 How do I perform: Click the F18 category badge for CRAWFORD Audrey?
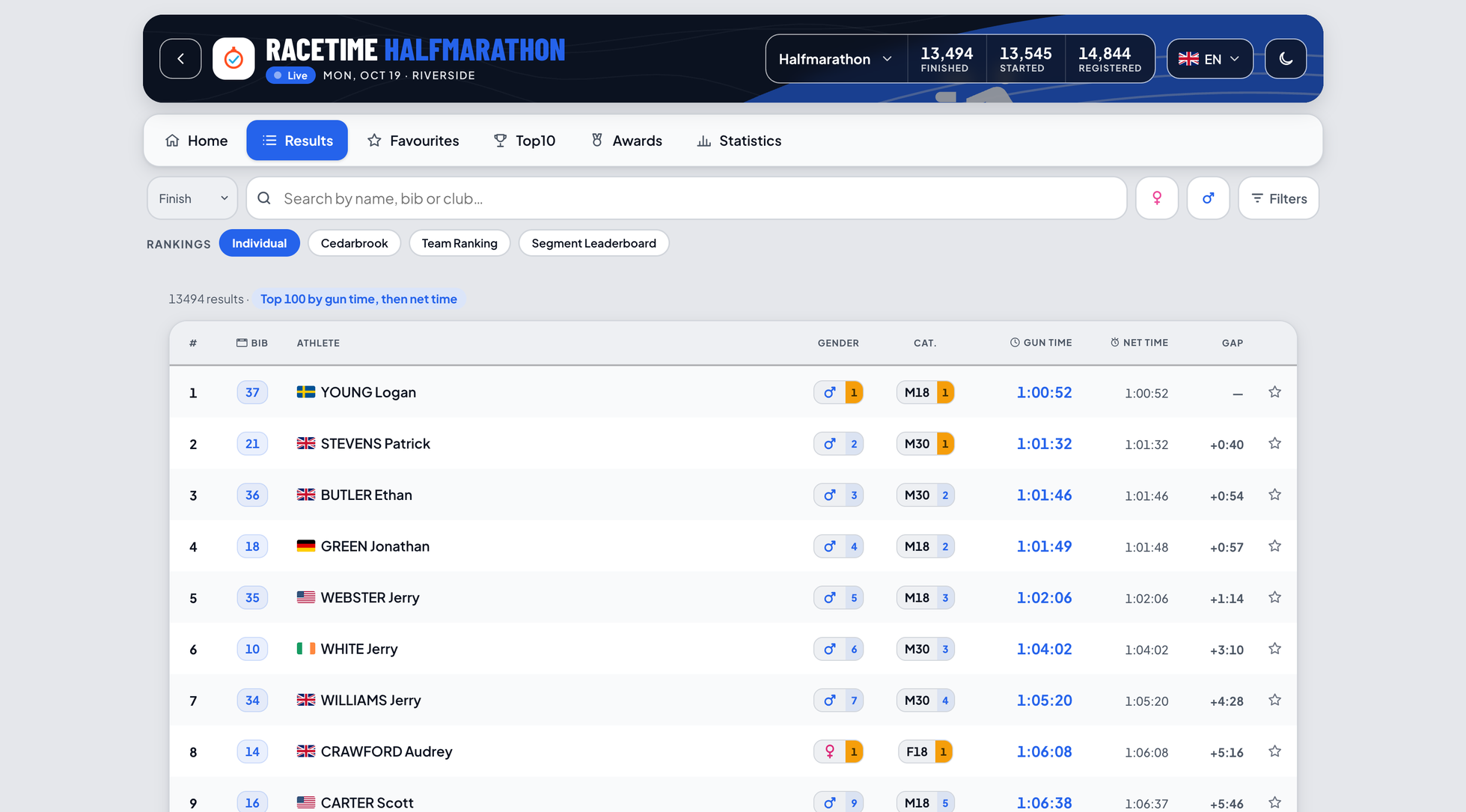pyautogui.click(x=925, y=751)
